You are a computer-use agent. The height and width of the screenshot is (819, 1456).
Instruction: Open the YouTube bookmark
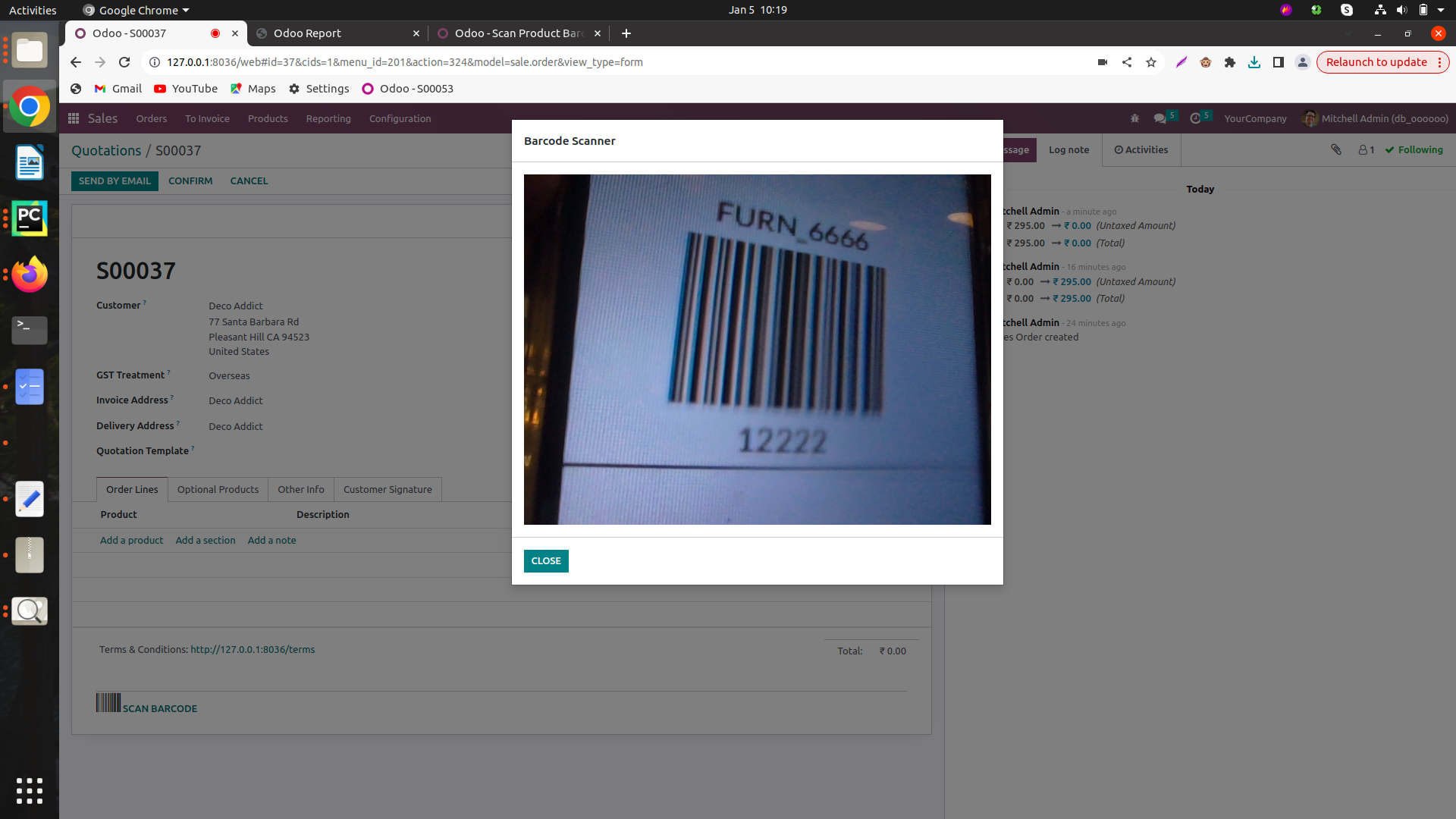186,89
